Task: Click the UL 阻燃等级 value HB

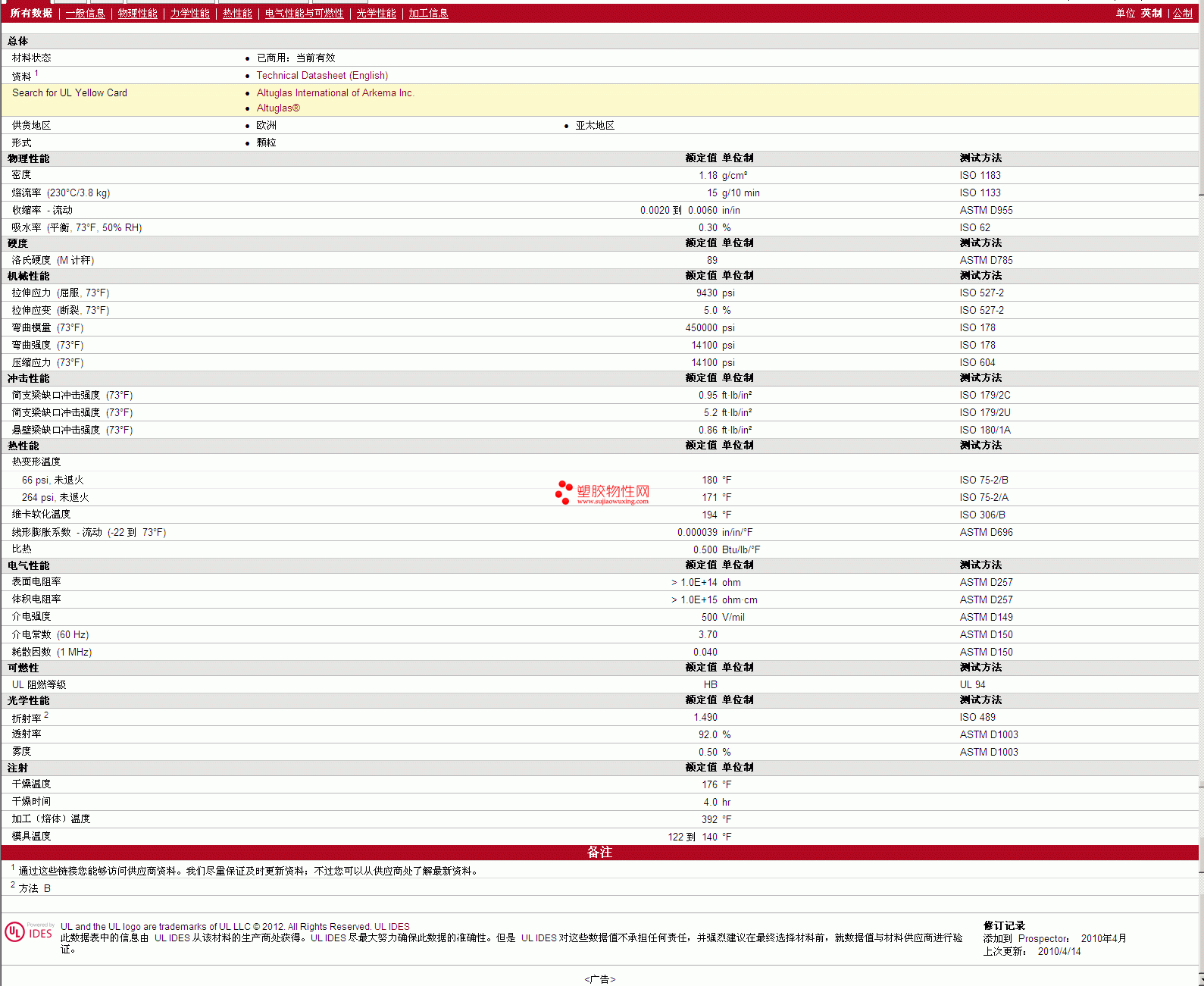Action: click(x=711, y=684)
